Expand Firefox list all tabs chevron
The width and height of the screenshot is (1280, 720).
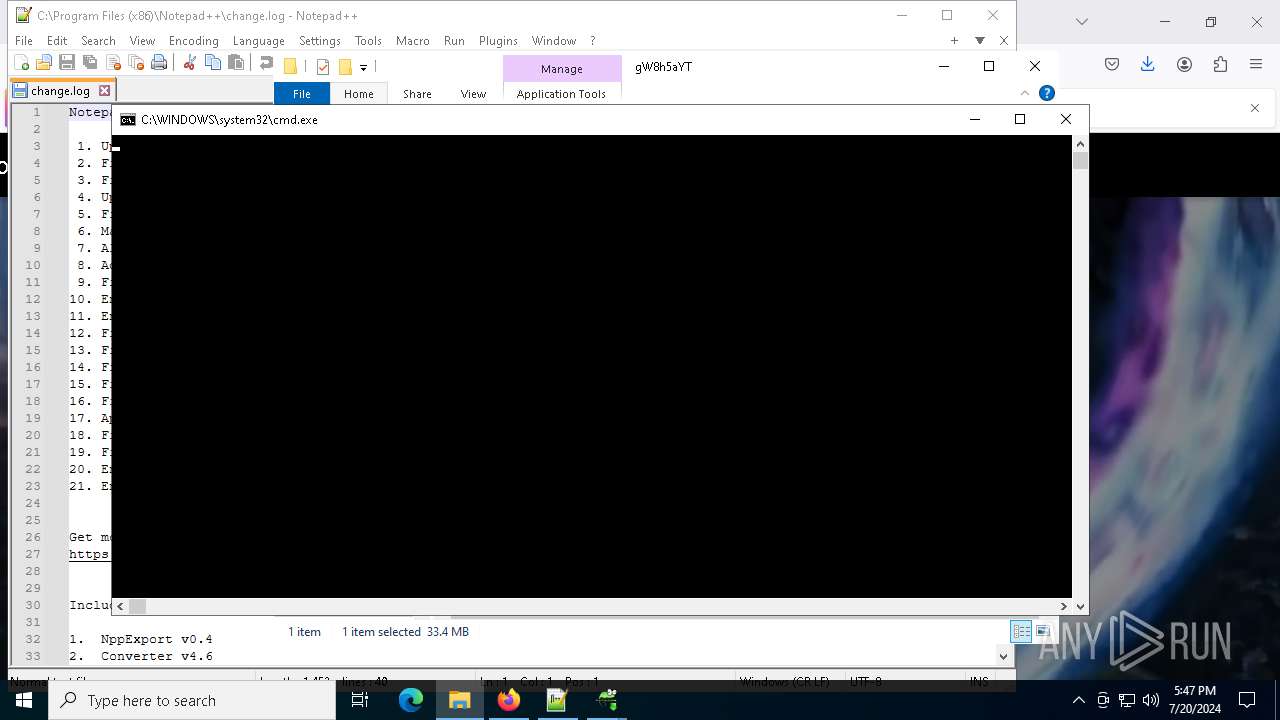(x=1081, y=21)
